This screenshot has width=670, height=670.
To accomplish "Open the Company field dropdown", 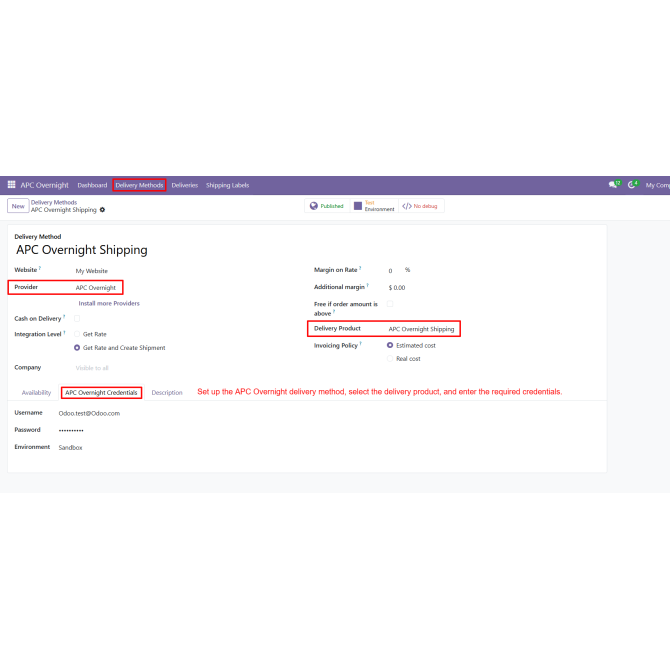I will [x=92, y=368].
